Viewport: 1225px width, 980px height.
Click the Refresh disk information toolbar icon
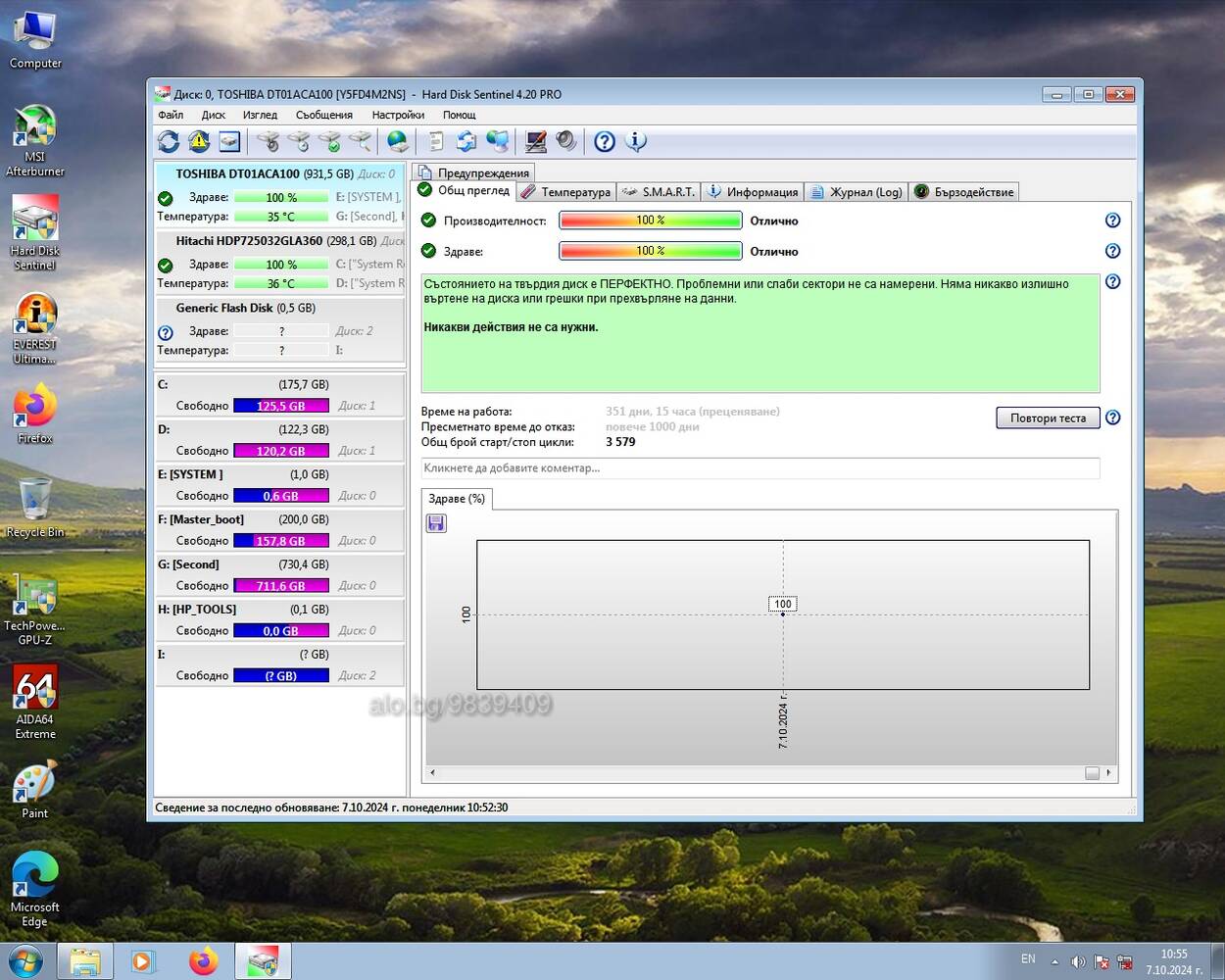[x=169, y=142]
